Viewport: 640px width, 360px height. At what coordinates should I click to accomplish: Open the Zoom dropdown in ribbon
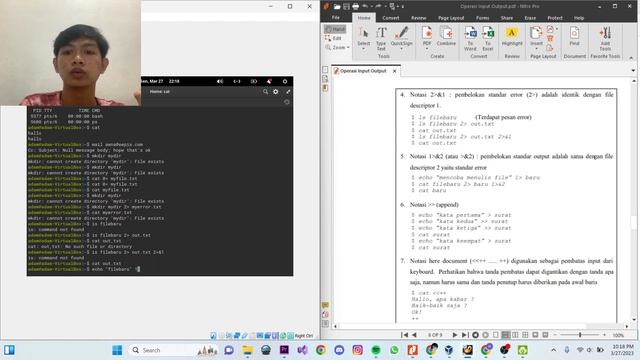(x=338, y=47)
